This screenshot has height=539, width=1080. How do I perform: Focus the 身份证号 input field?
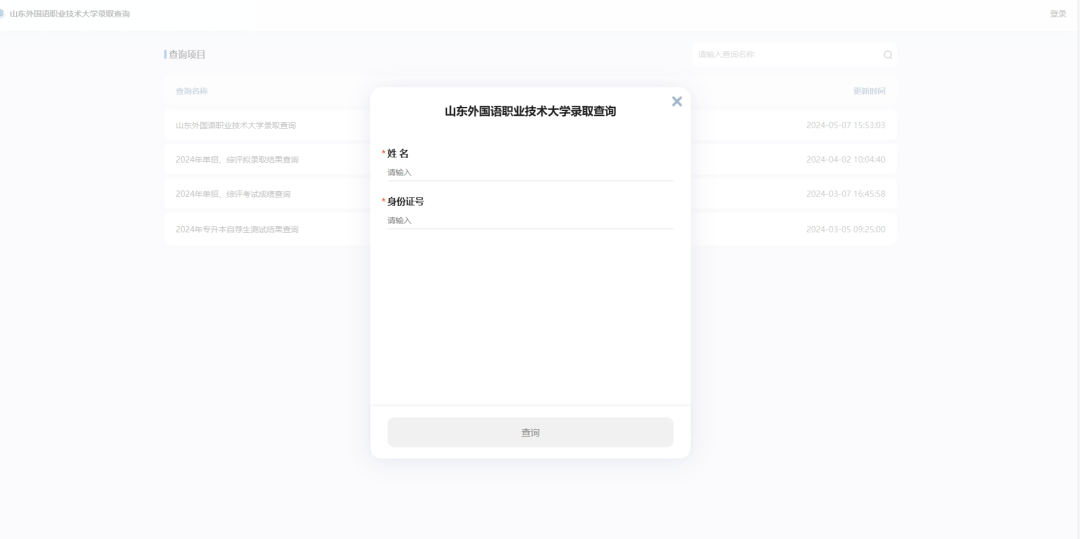coord(530,220)
